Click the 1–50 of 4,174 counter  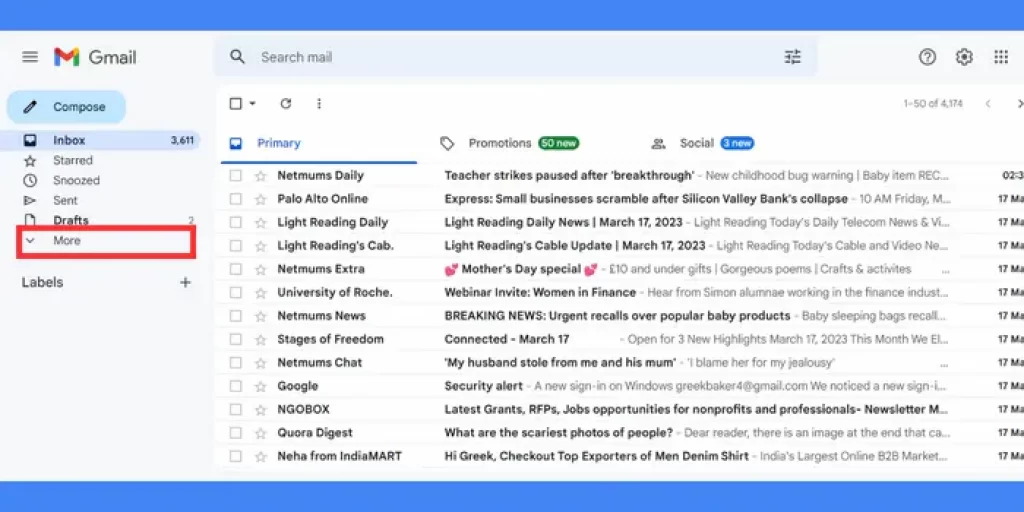coord(933,104)
